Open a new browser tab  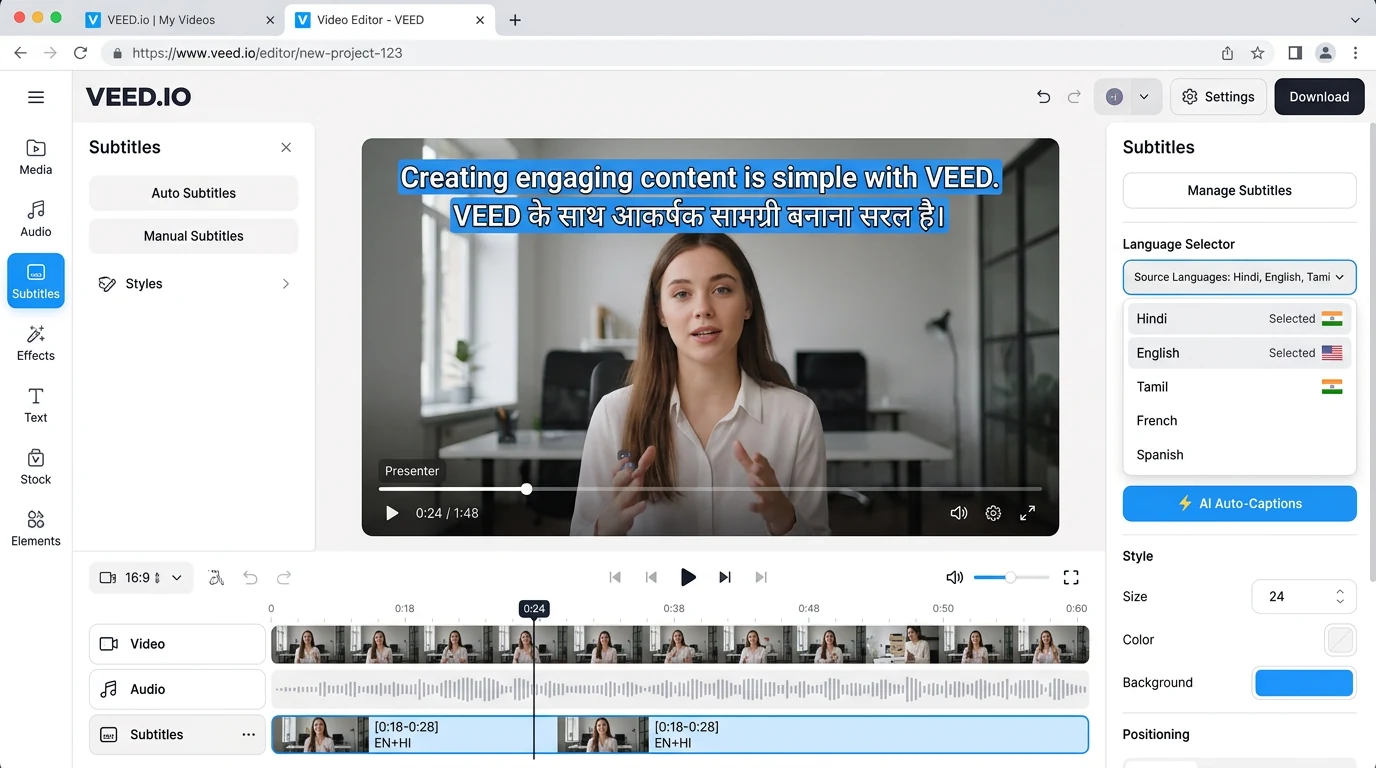(x=515, y=20)
